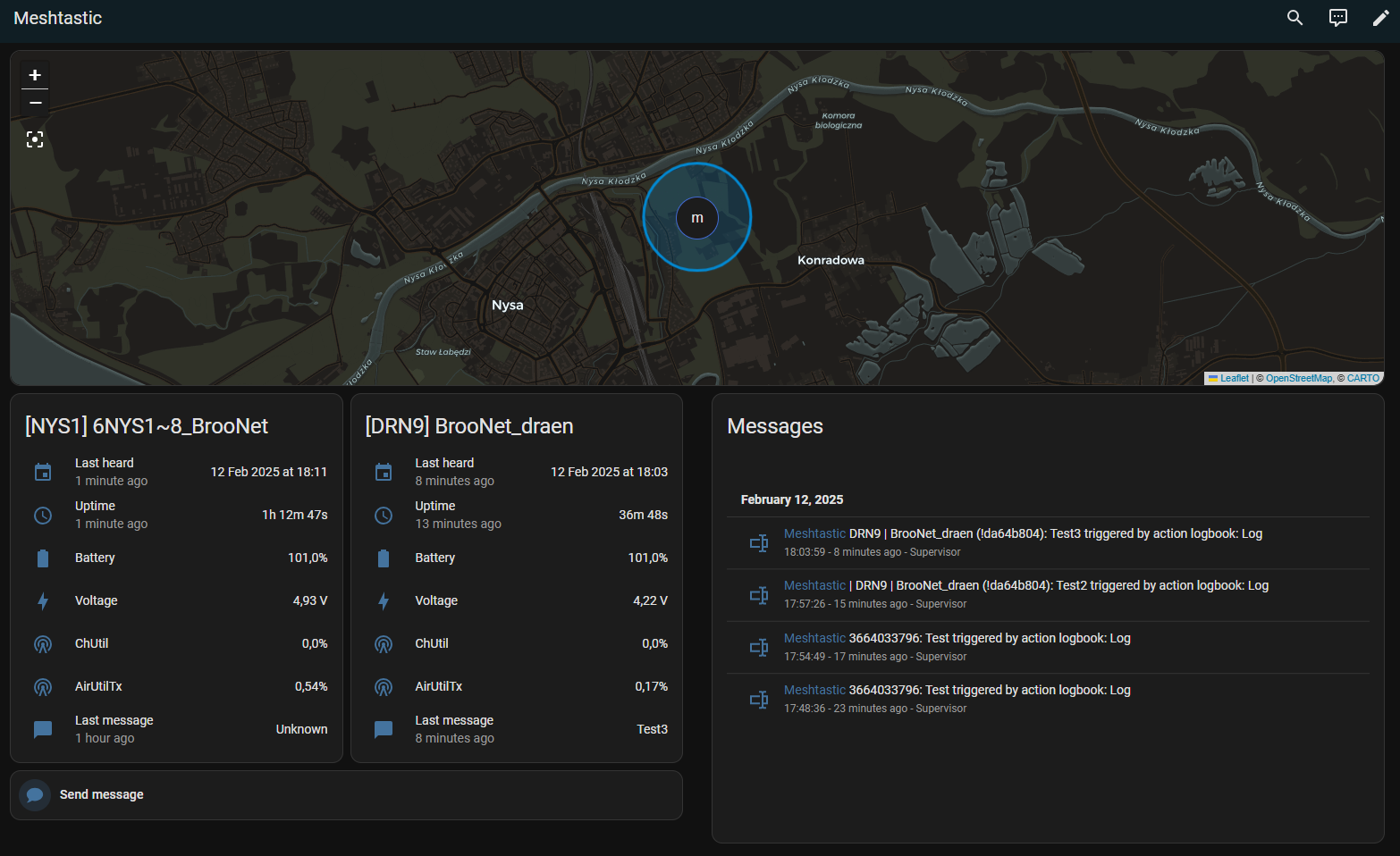Click Meshtastic link in Test2 log entry
Screen dimensions: 1400x856
[x=814, y=585]
